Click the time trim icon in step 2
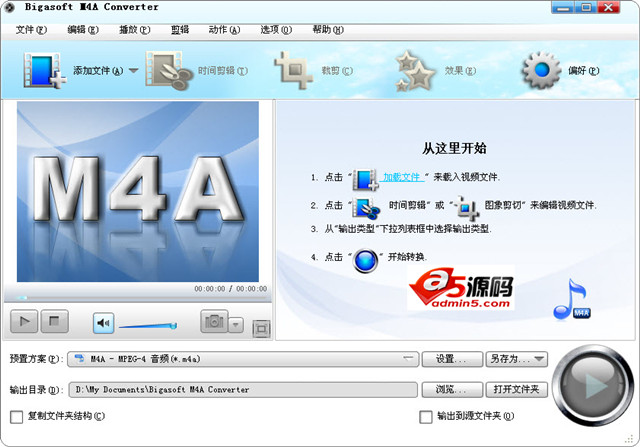640x447 pixels. coord(367,208)
